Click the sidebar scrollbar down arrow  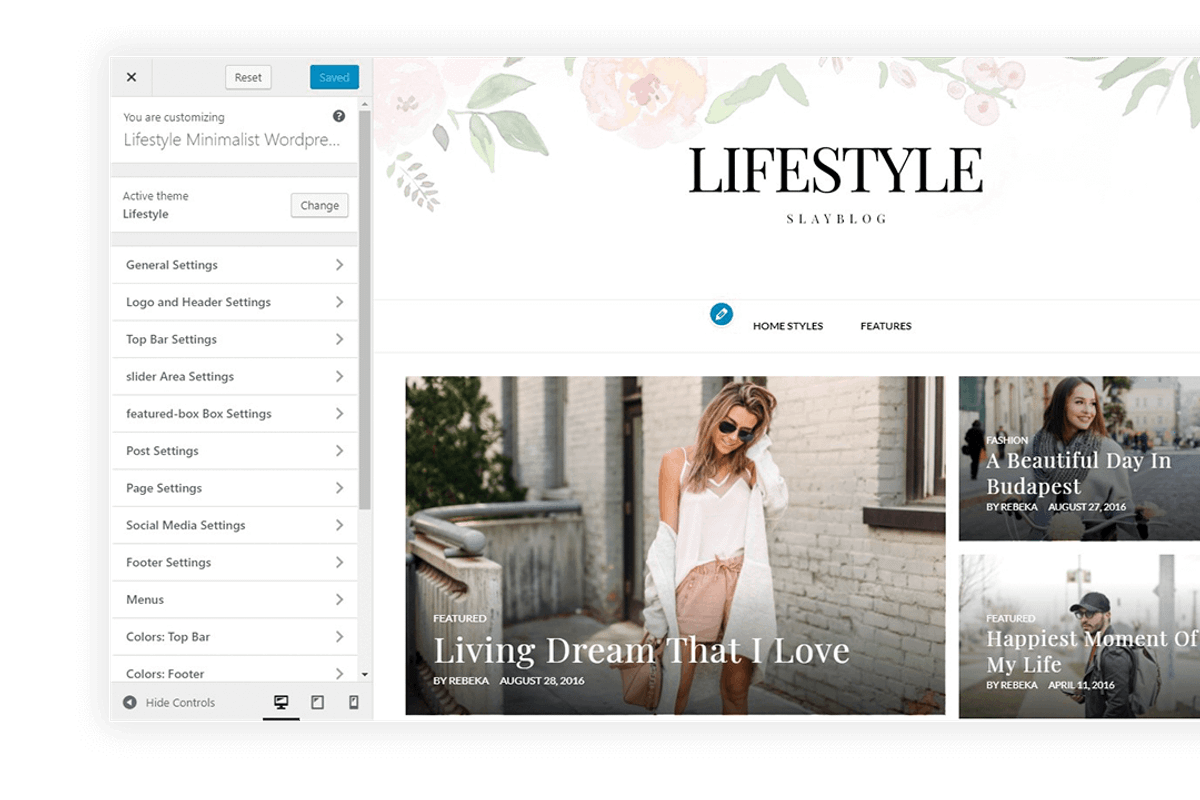pyautogui.click(x=364, y=675)
